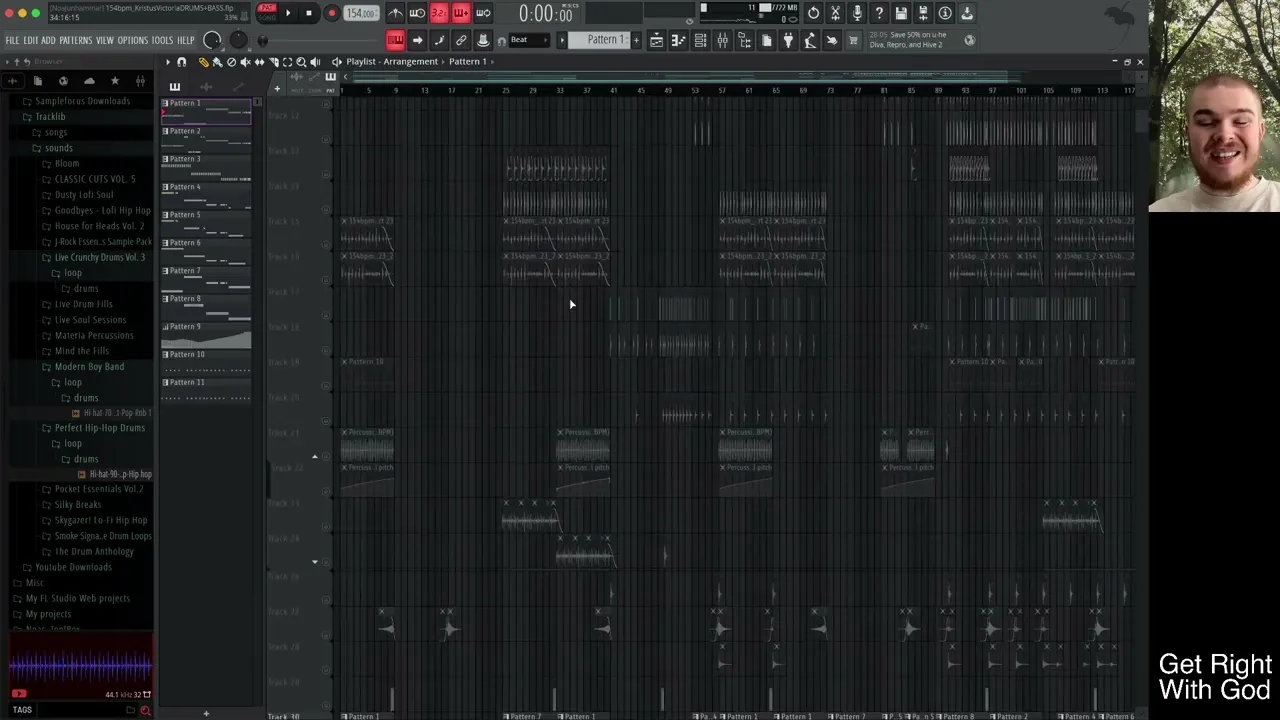Image resolution: width=1280 pixels, height=720 pixels.
Task: Open the Piano roll view icon
Action: [678, 40]
